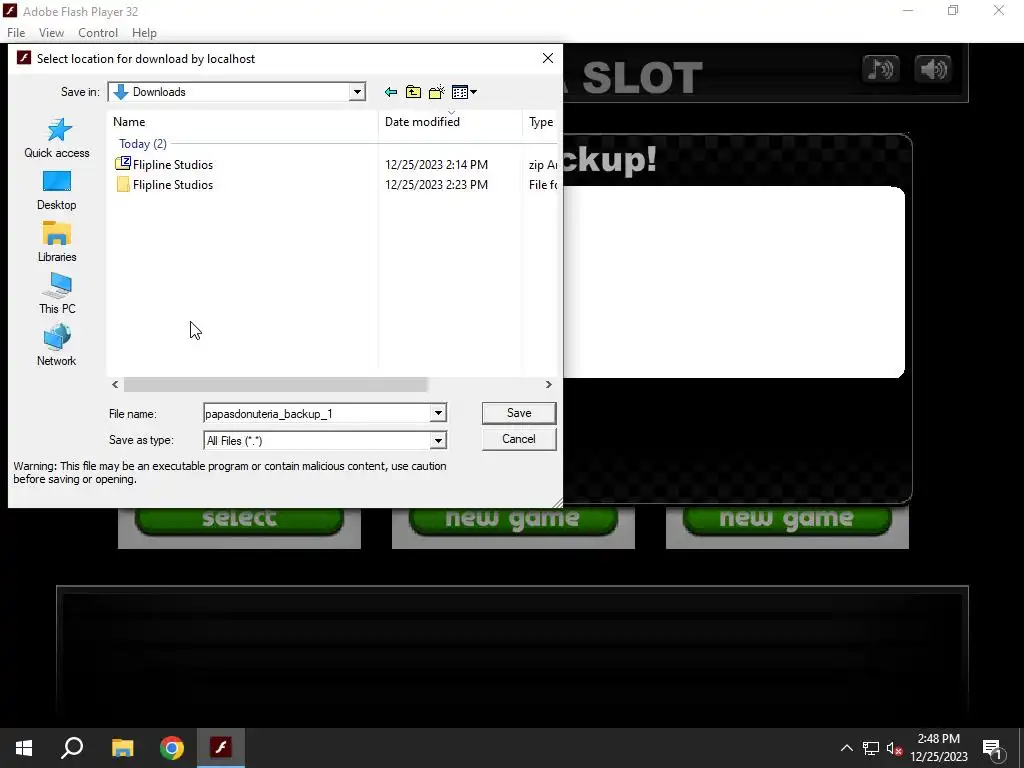Go up one folder level
The image size is (1024, 768).
pos(413,92)
